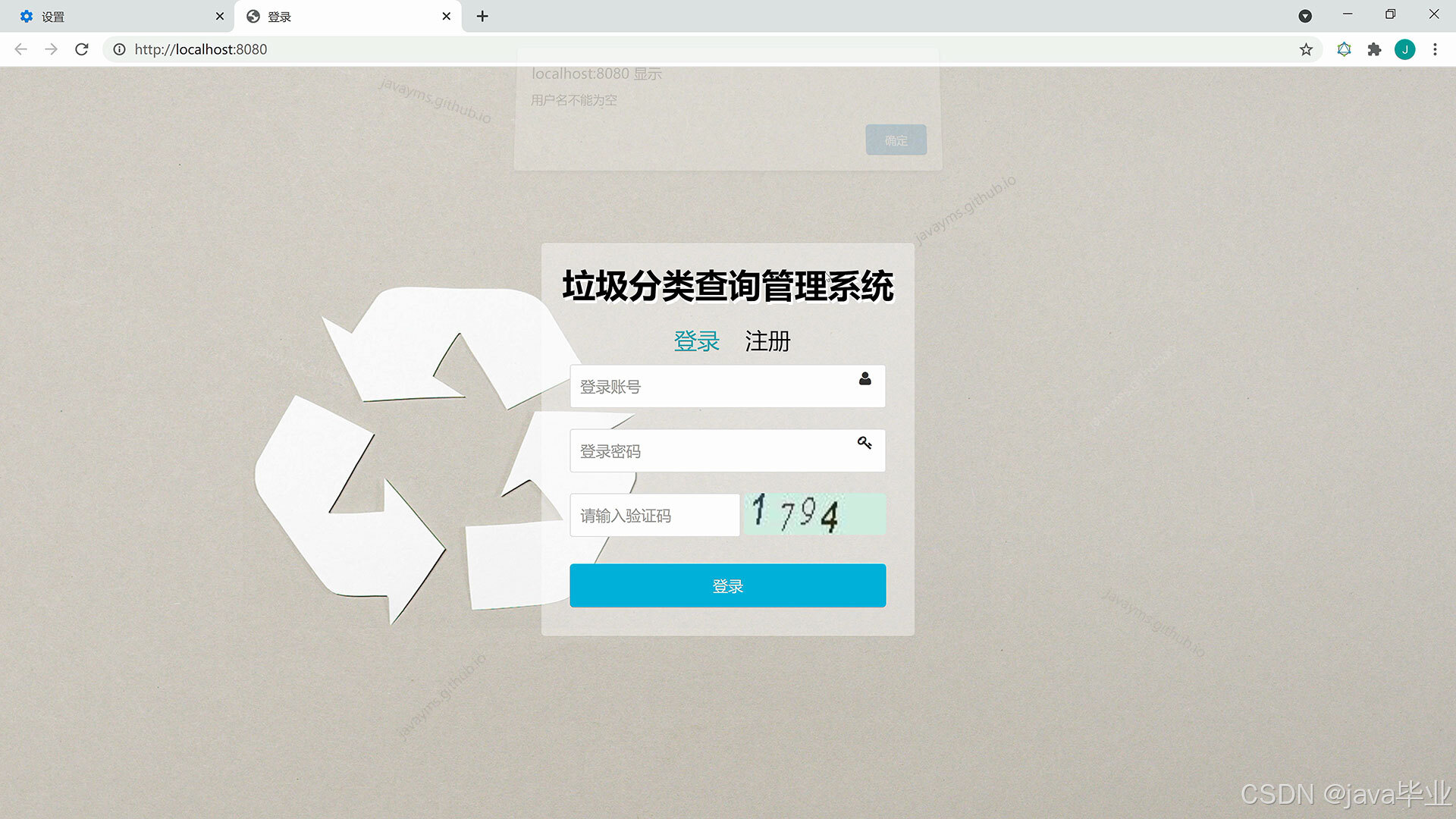Open the site information icon in address bar
1456x819 pixels.
(x=119, y=49)
